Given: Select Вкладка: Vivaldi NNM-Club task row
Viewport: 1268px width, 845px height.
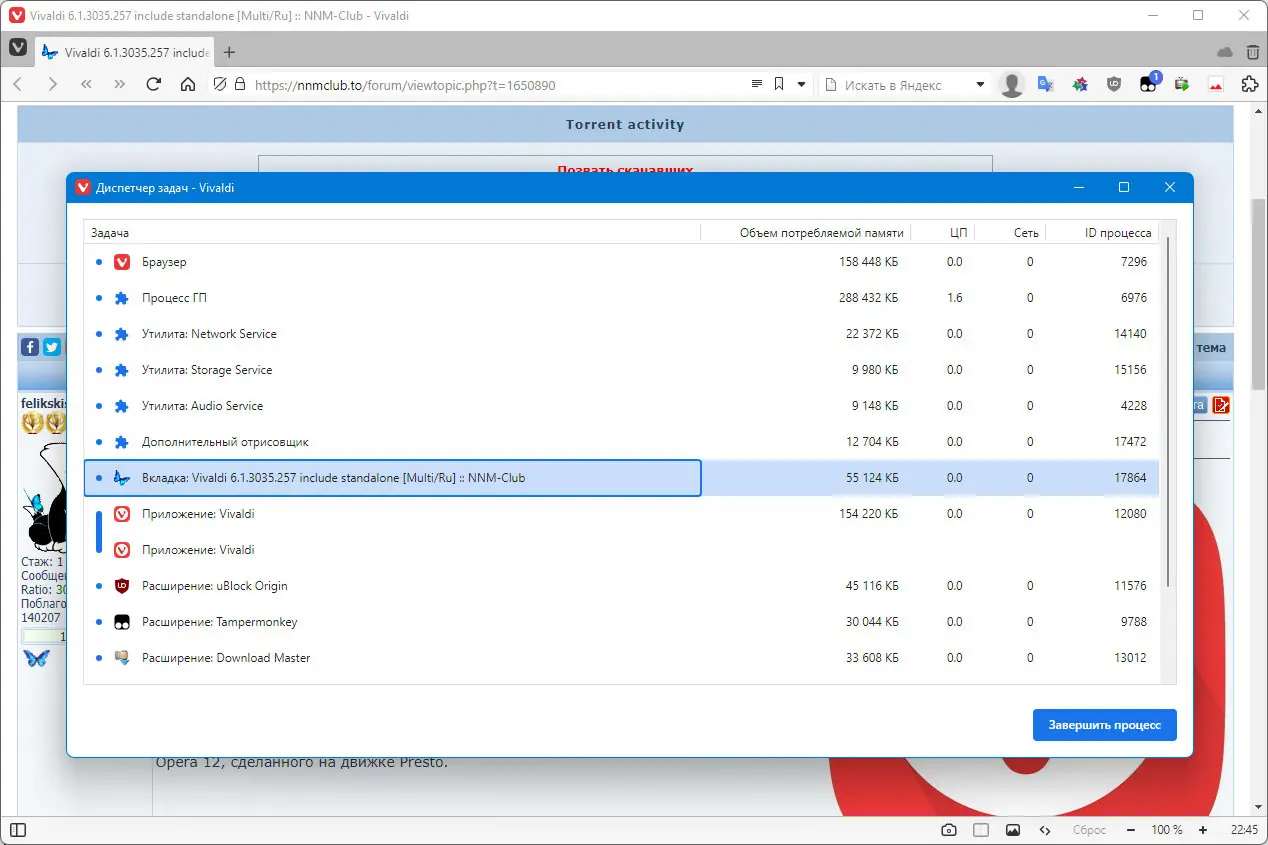Looking at the screenshot, I should [621, 478].
